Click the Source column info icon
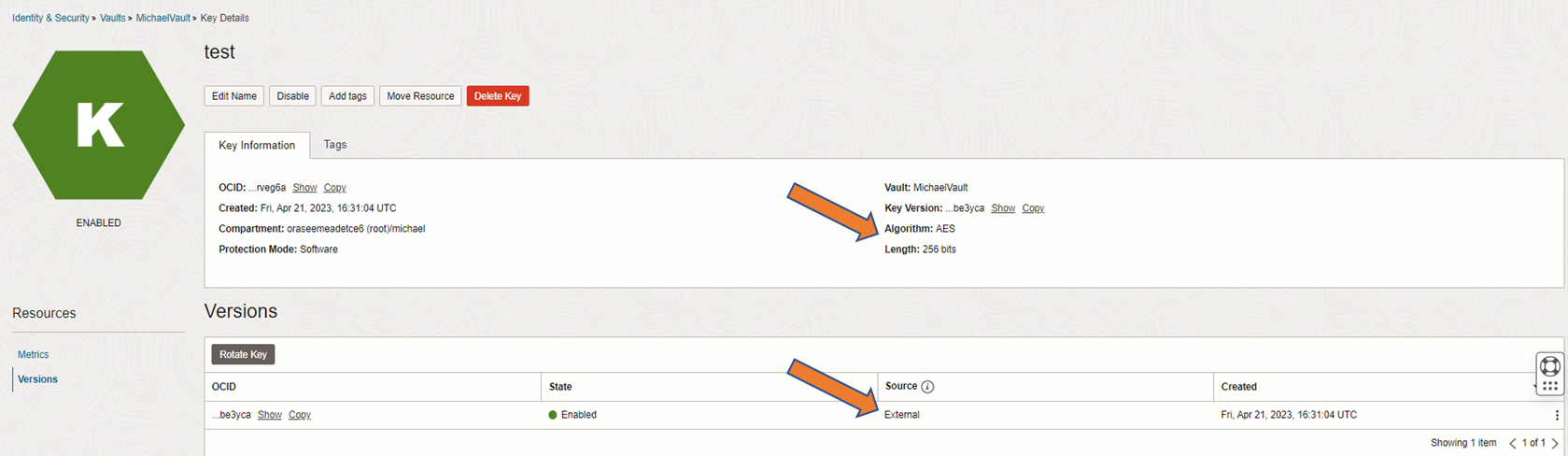This screenshot has width=1568, height=456. [x=927, y=387]
